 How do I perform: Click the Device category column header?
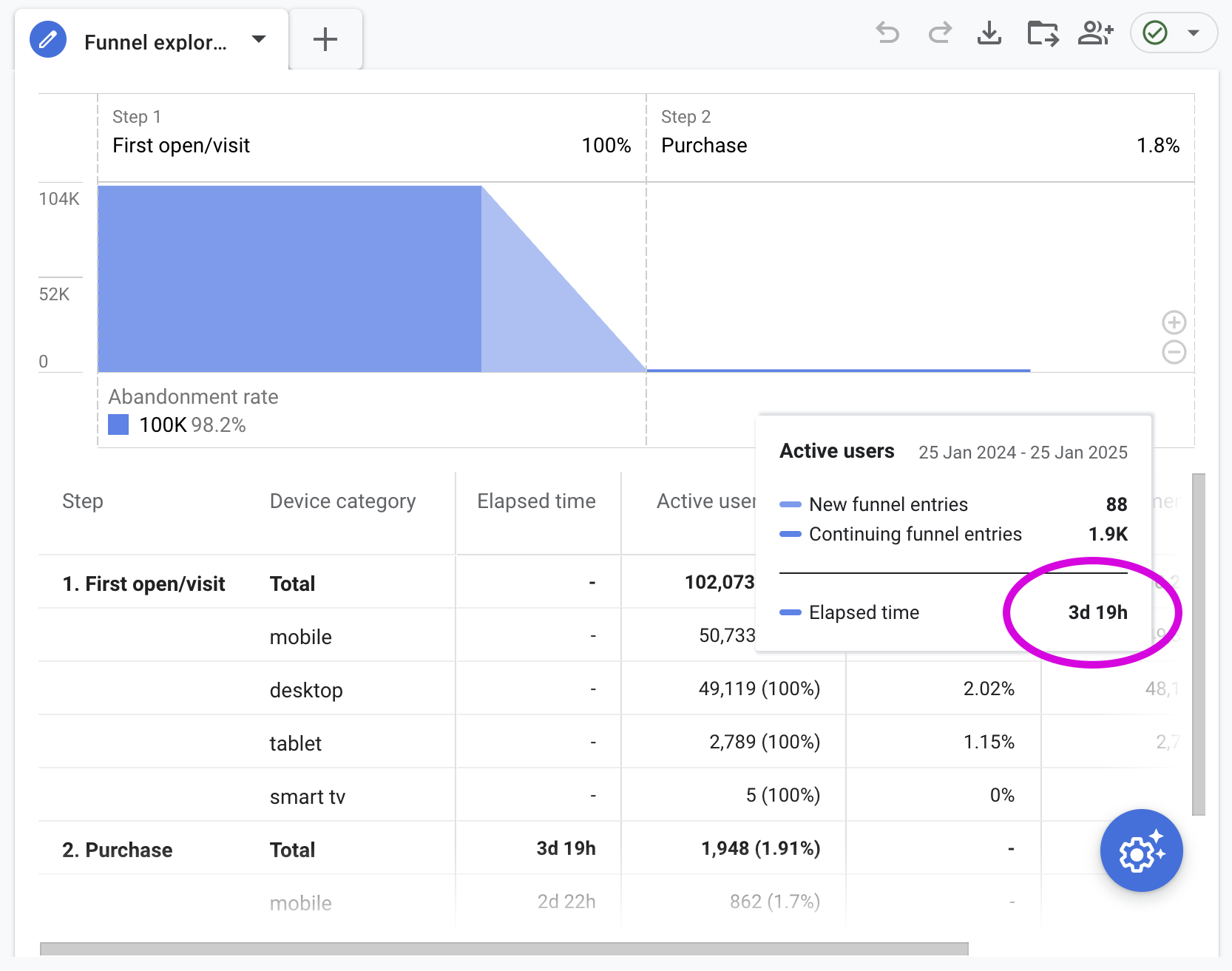(342, 501)
